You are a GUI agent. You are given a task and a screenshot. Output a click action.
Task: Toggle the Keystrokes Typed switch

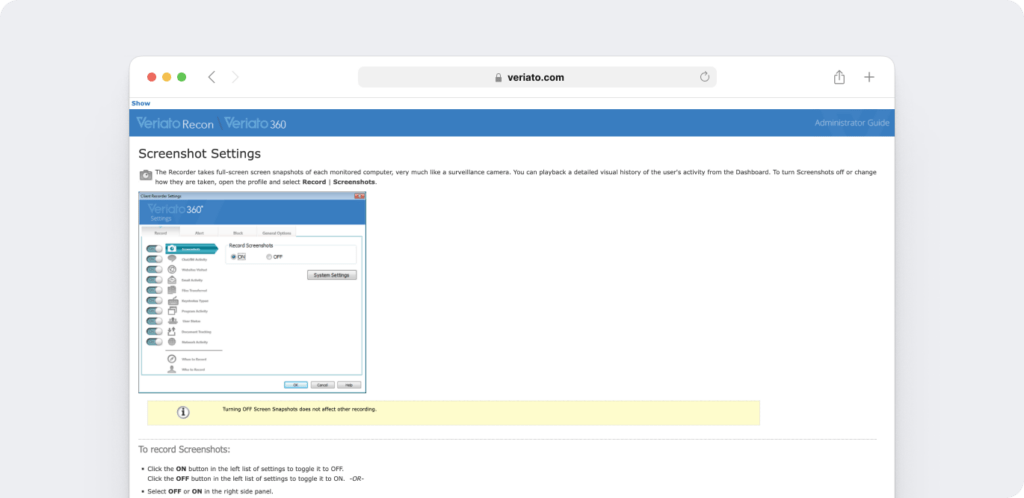(154, 300)
